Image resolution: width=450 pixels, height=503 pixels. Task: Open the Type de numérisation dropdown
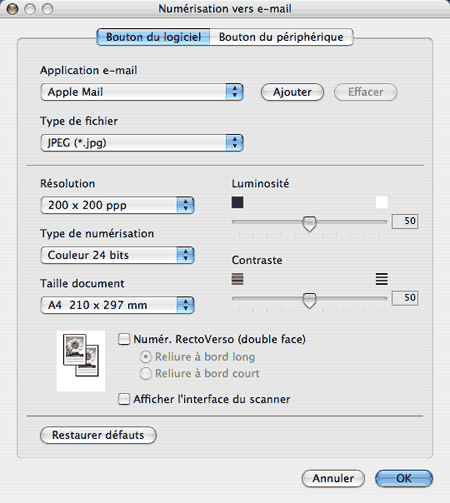coord(117,255)
